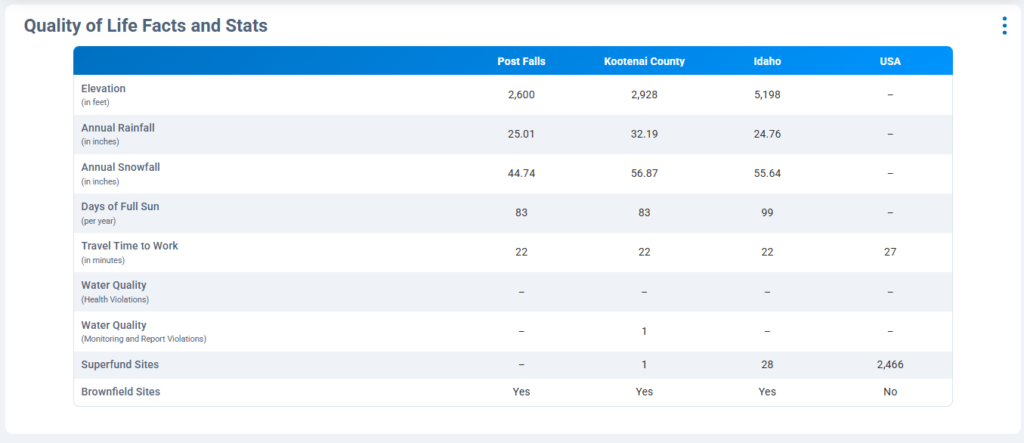Select the Days of Full Sun label
The width and height of the screenshot is (1024, 443).
point(119,207)
